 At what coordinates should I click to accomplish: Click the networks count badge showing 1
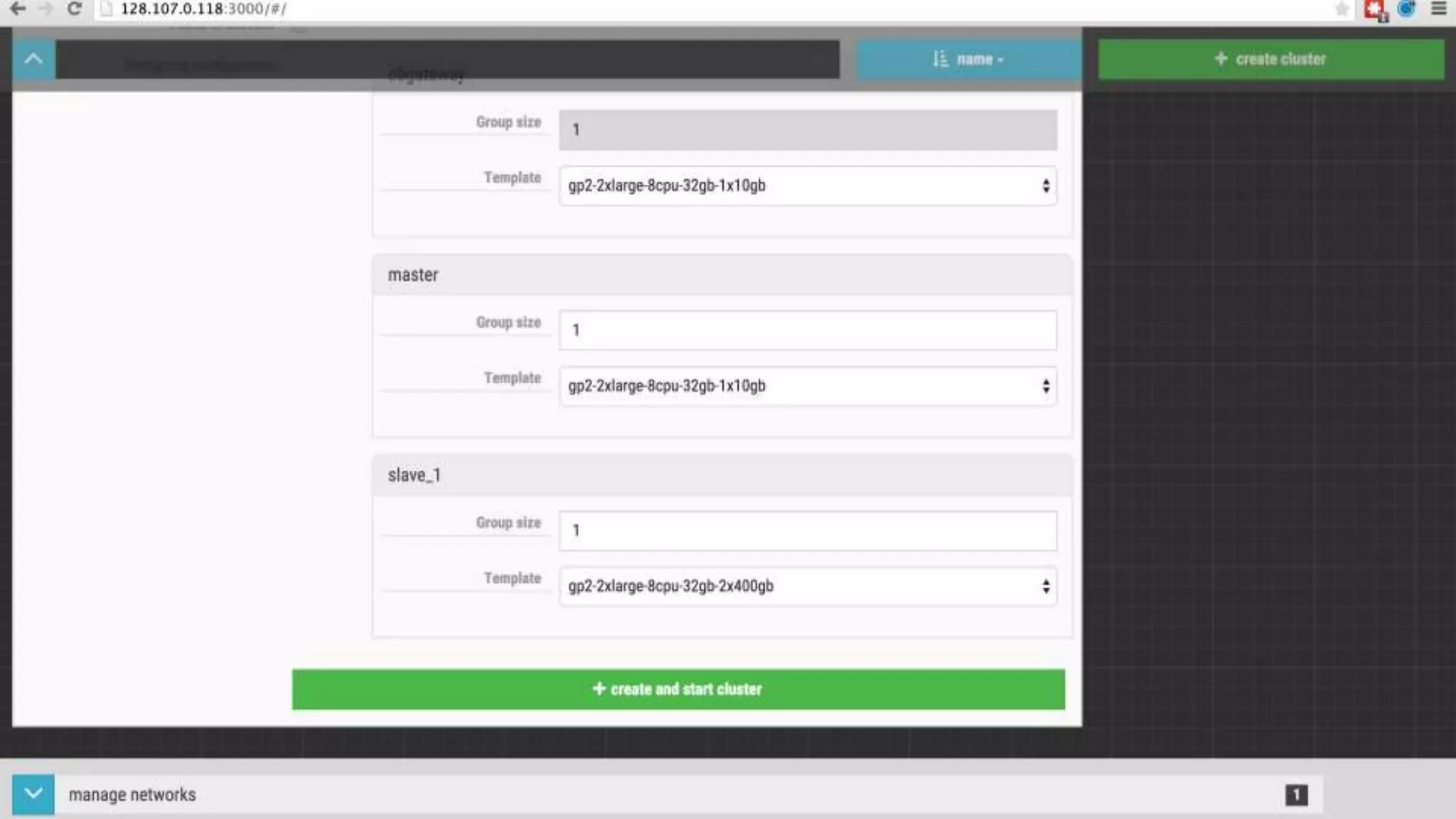tap(1295, 795)
